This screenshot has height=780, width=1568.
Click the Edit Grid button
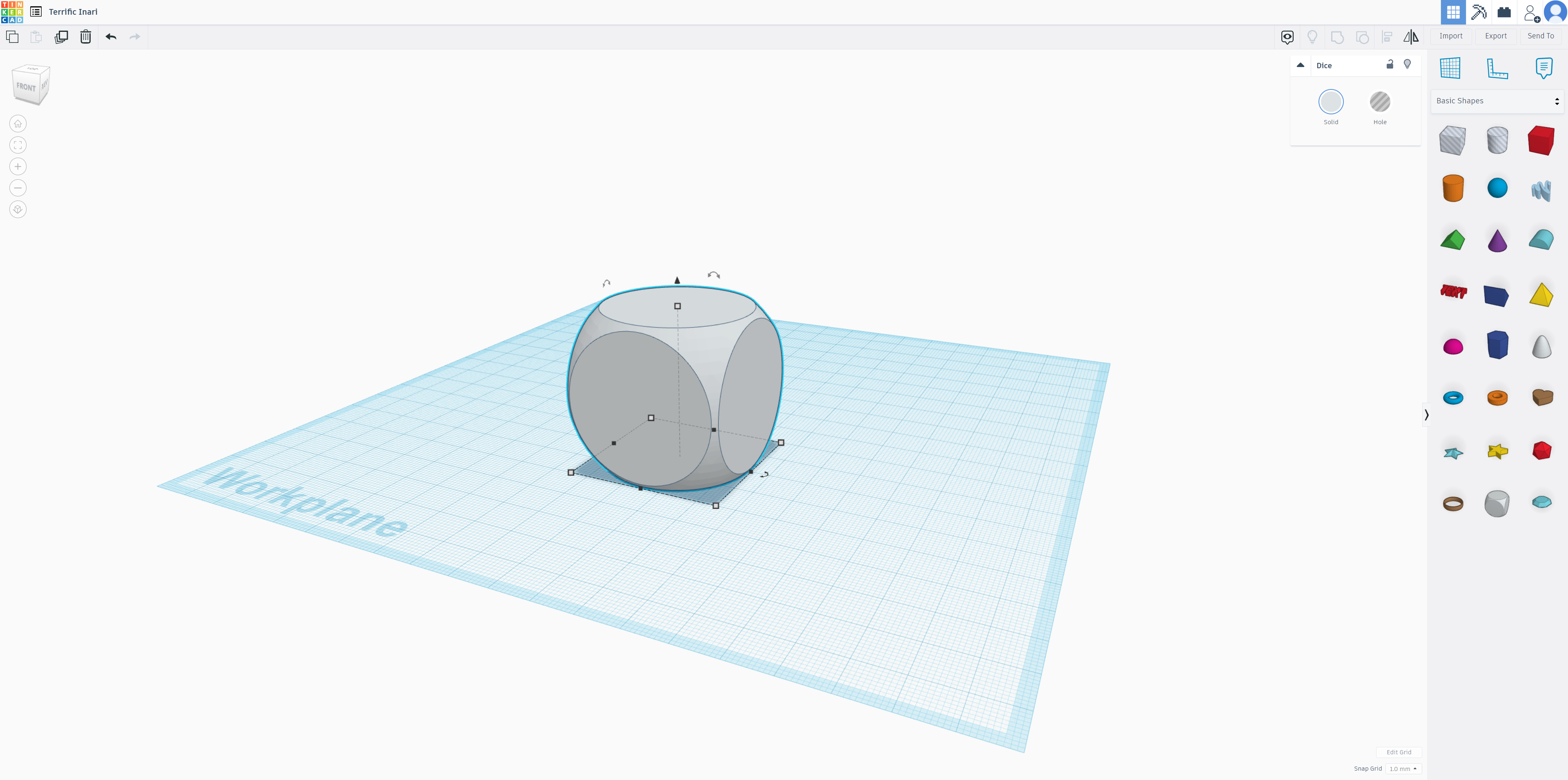pyautogui.click(x=1399, y=752)
